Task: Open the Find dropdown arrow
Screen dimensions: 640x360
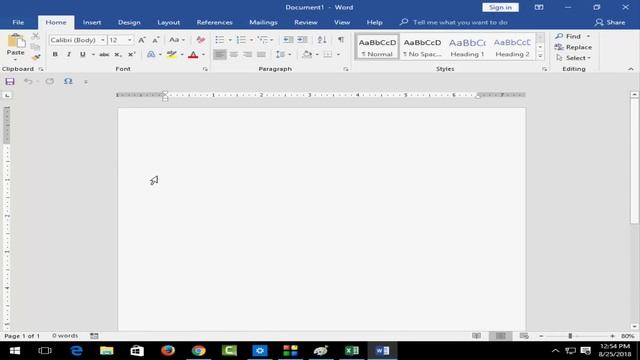Action: (588, 36)
